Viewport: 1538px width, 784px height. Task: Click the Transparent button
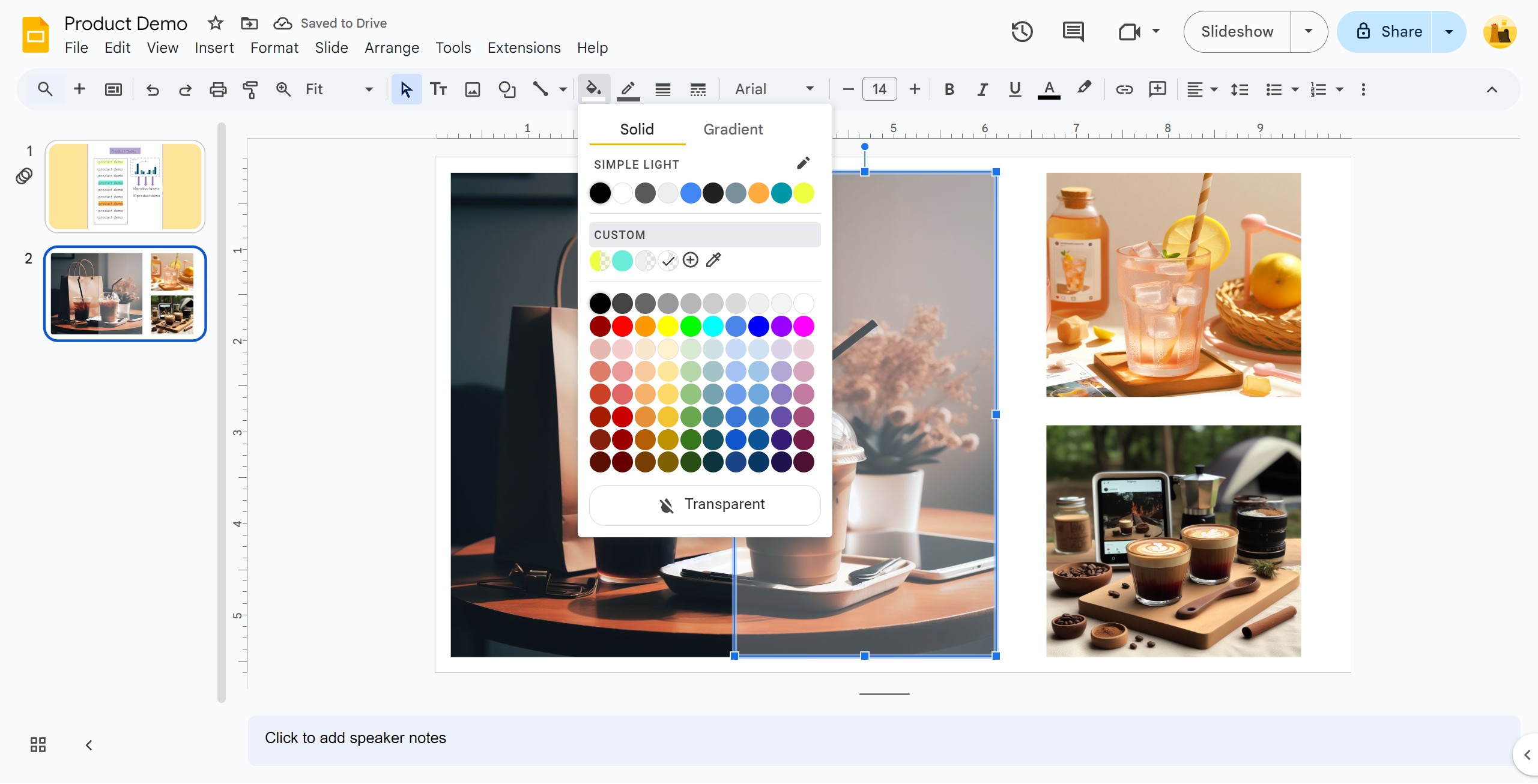(704, 504)
